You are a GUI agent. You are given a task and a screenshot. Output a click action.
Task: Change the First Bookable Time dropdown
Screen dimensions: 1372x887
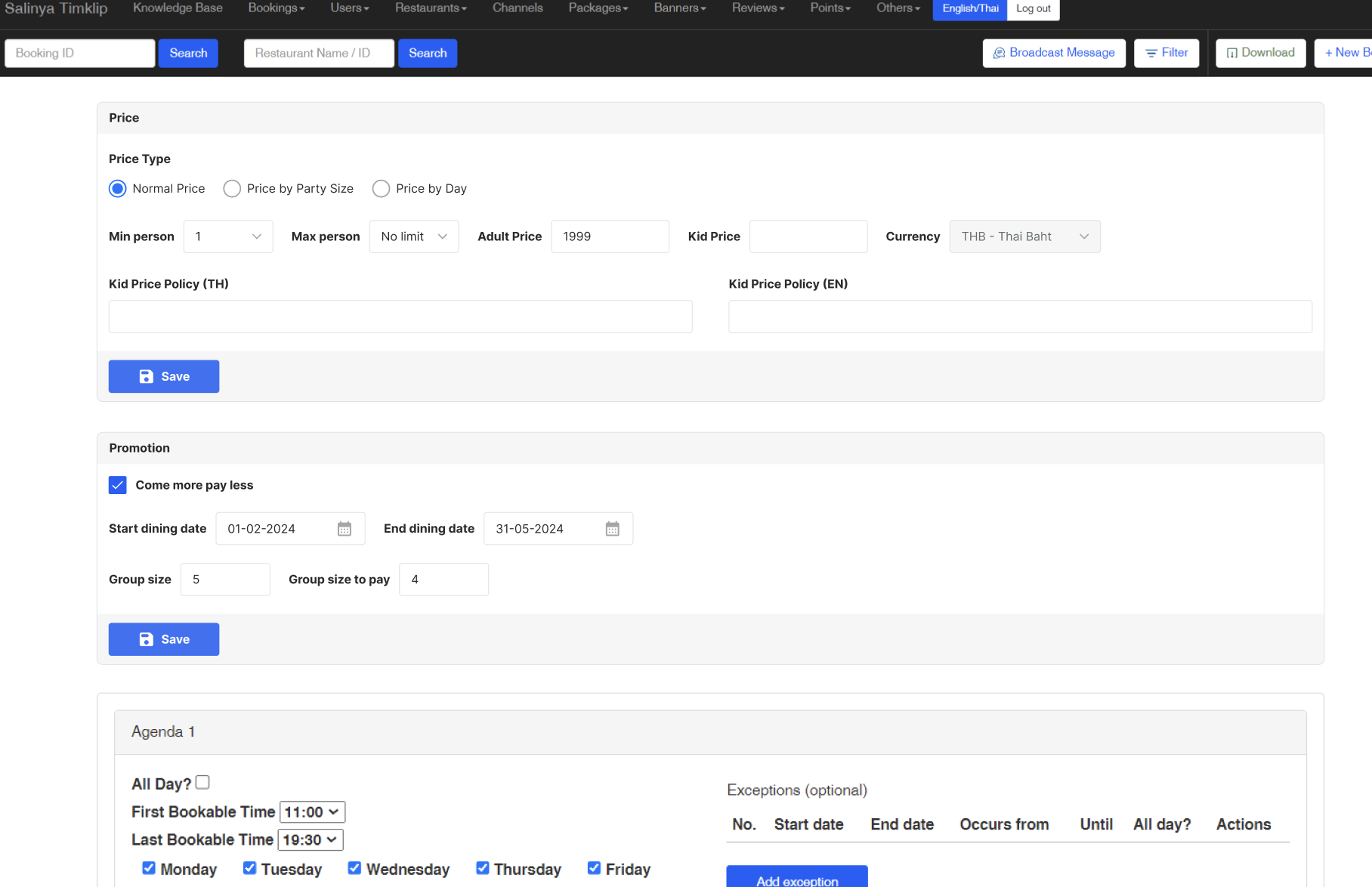[x=312, y=812]
